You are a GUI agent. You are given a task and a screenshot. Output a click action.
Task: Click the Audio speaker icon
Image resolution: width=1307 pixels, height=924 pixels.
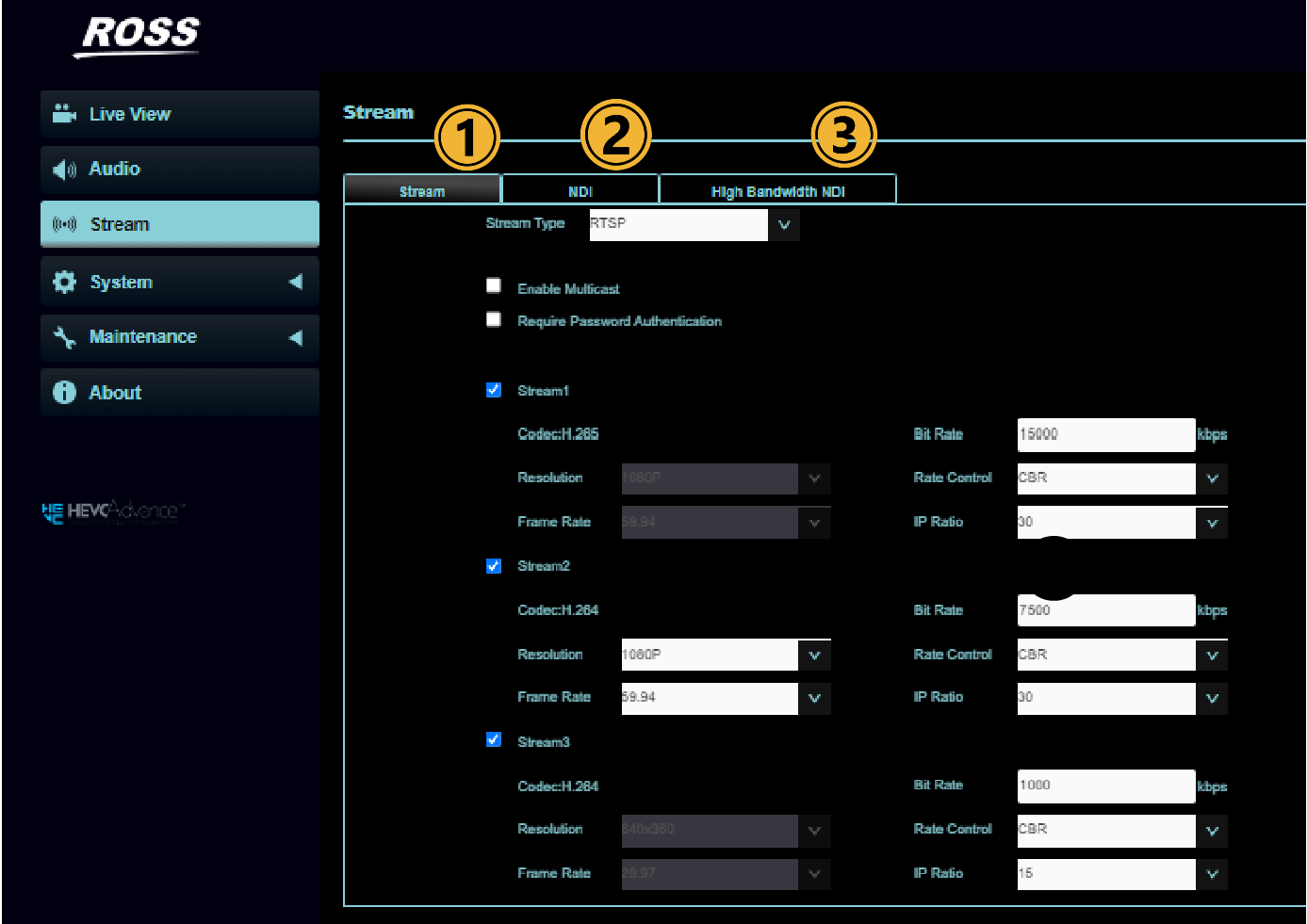click(x=64, y=170)
